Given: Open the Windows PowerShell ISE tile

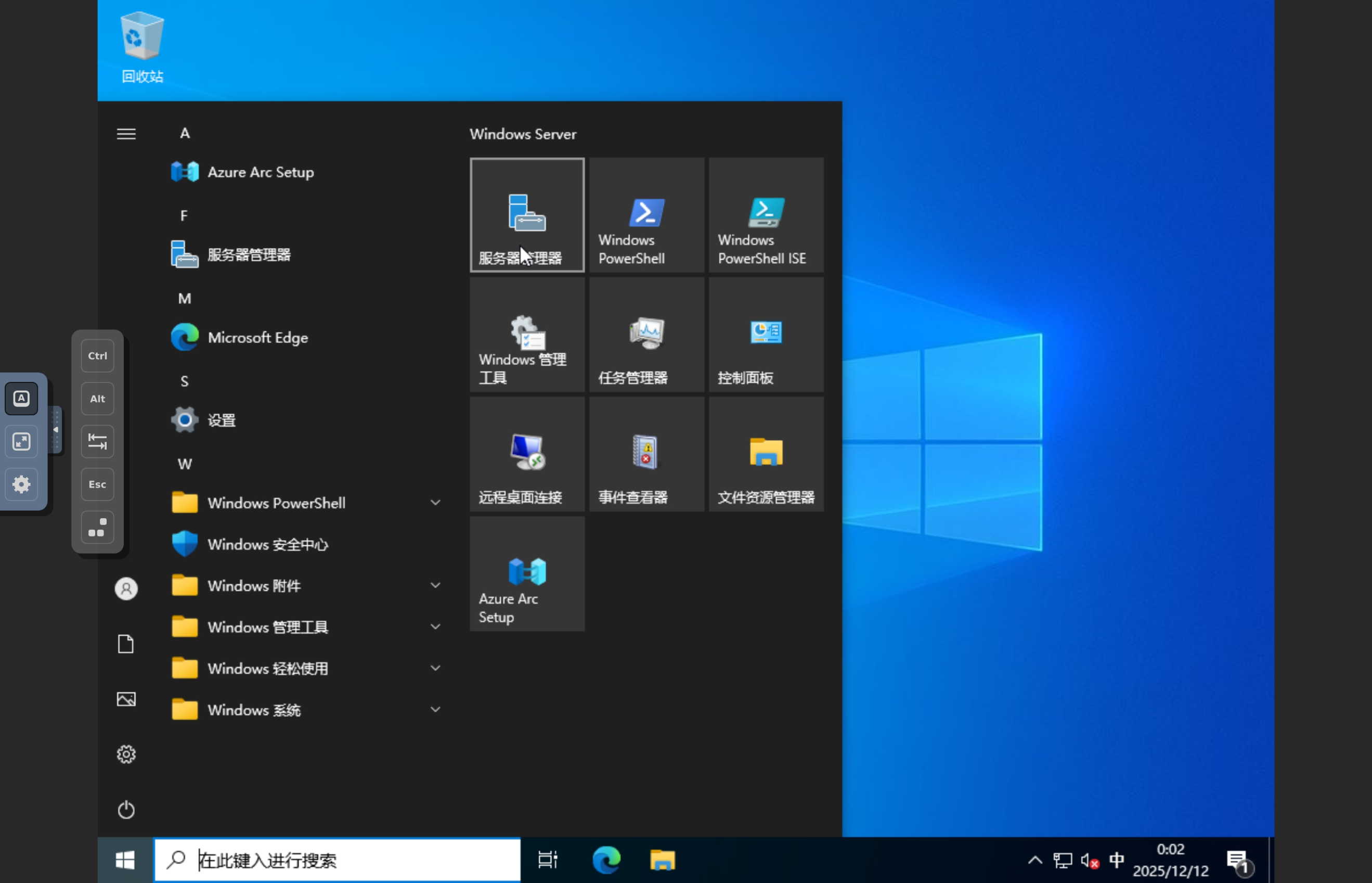Looking at the screenshot, I should (x=766, y=214).
